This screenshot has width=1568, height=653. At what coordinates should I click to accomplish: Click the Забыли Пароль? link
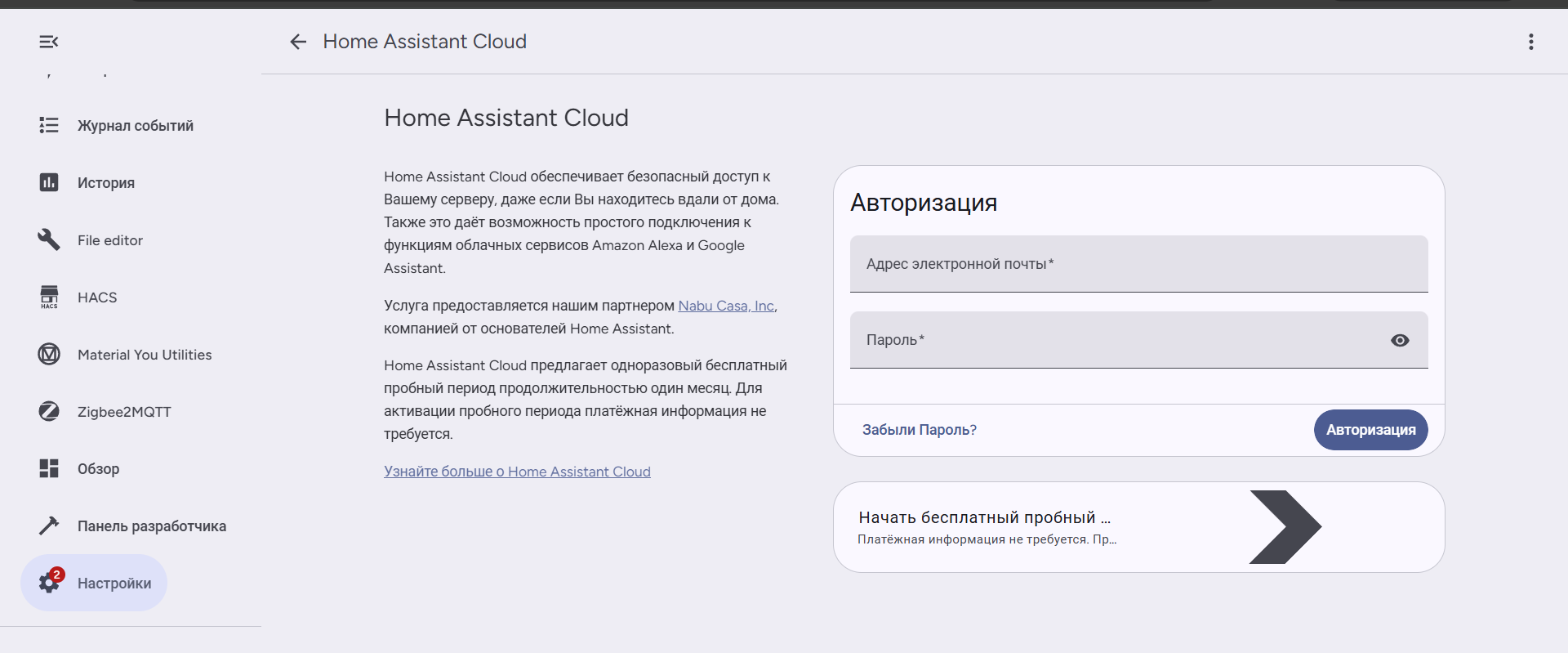pos(919,430)
